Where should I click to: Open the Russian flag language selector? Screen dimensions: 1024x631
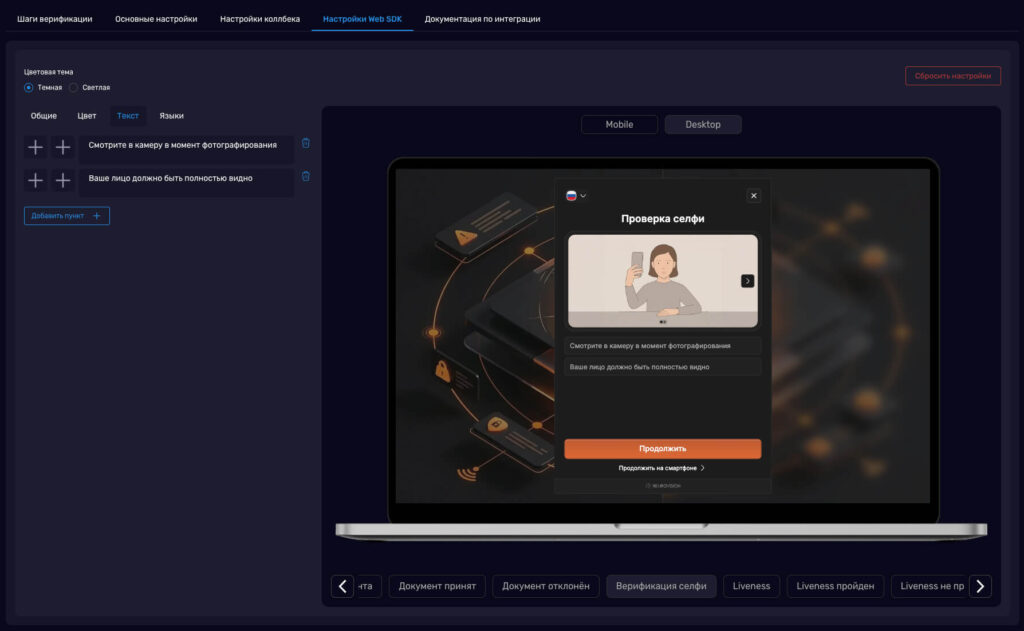pos(575,195)
